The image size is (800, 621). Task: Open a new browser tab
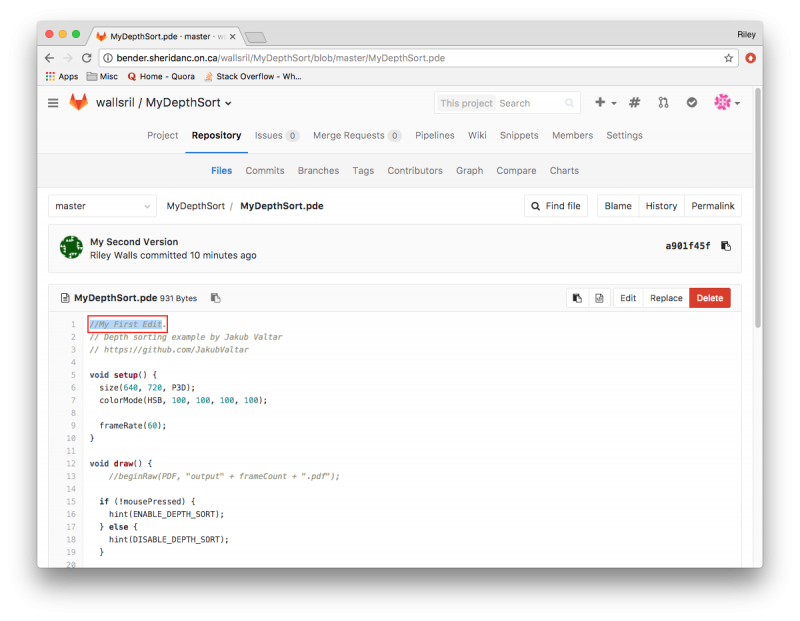coord(256,37)
